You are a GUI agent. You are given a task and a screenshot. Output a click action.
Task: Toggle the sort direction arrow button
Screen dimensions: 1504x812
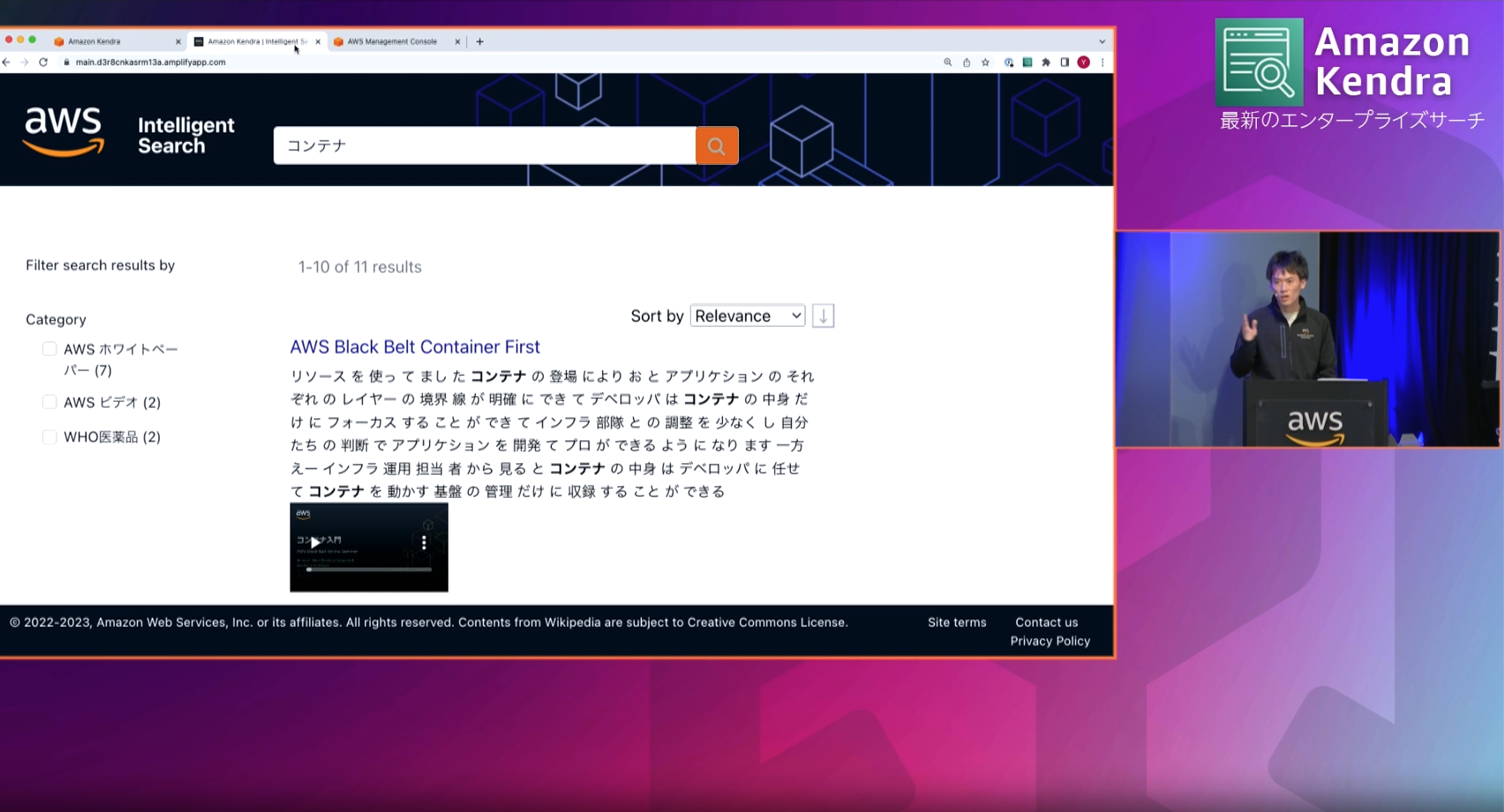point(823,316)
